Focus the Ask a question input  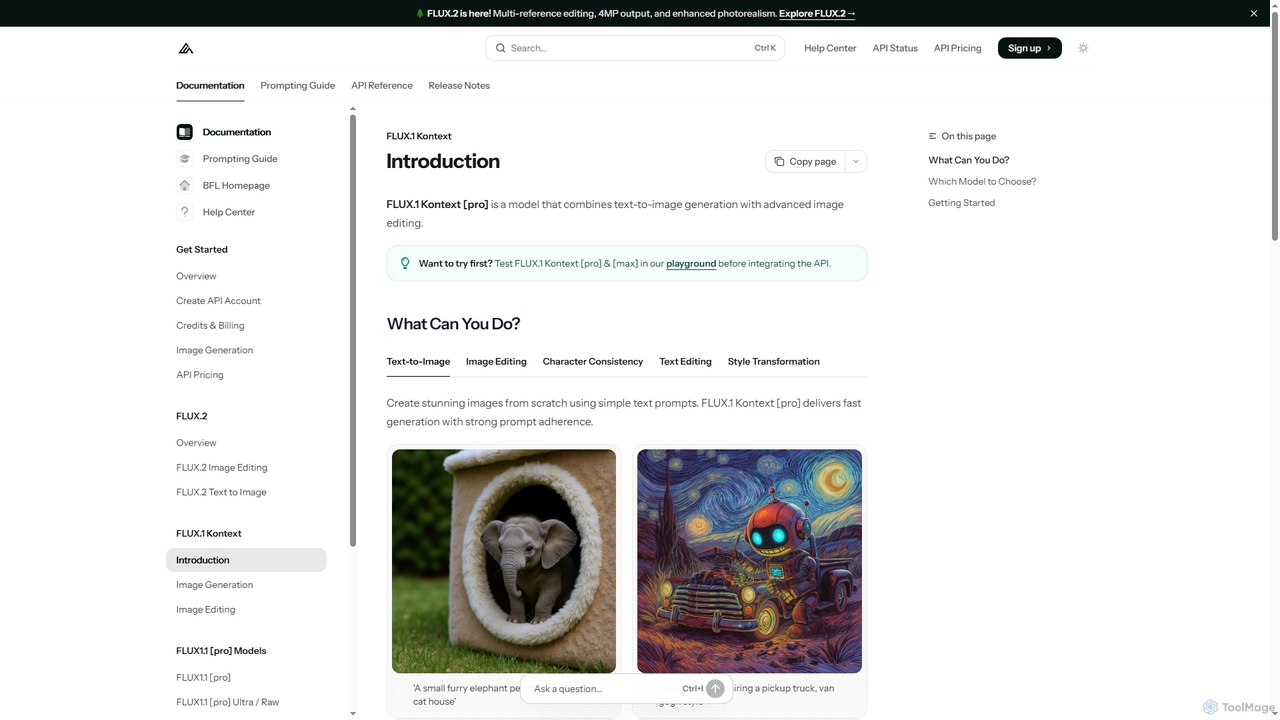[605, 689]
